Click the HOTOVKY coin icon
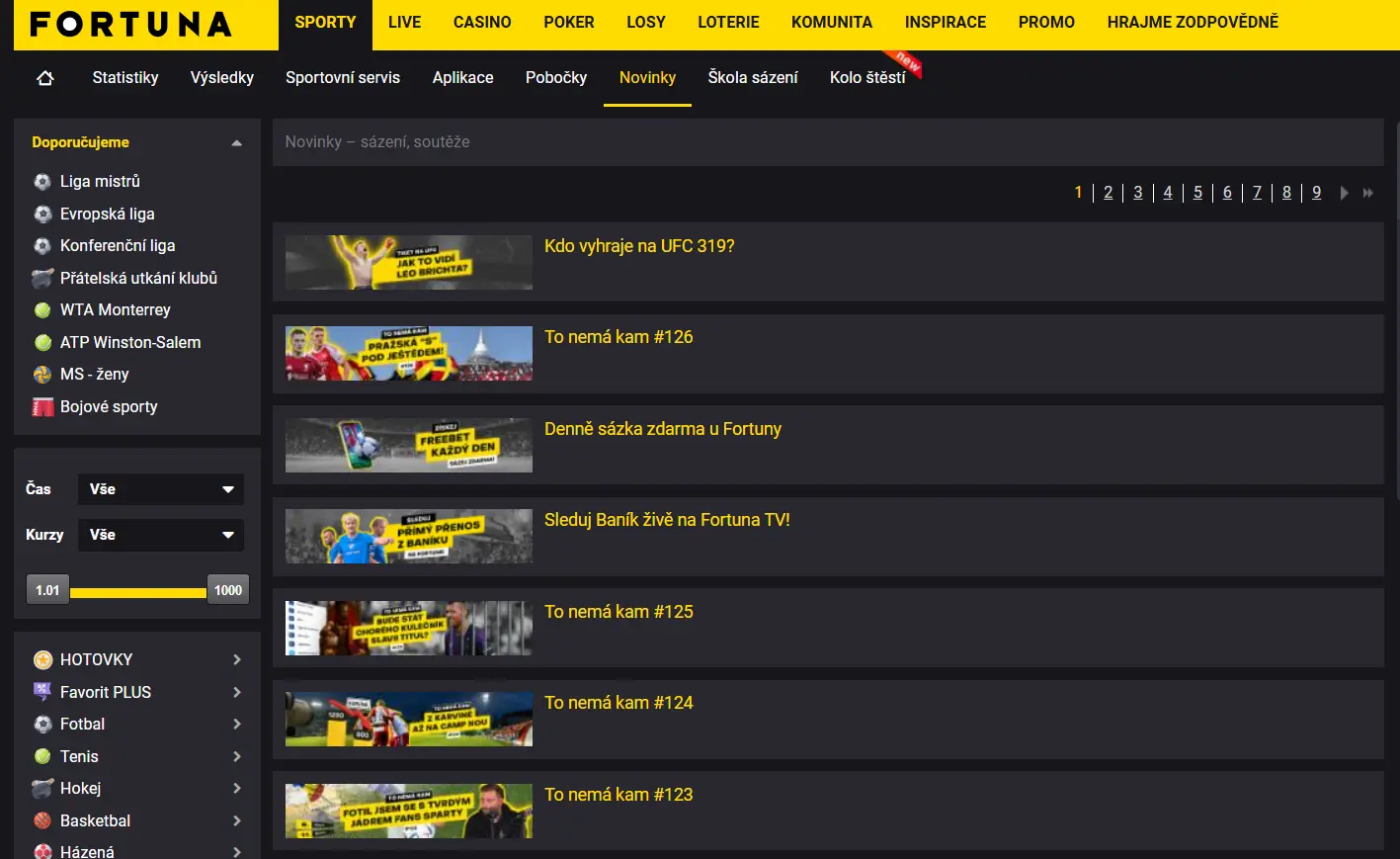Image resolution: width=1400 pixels, height=859 pixels. (x=42, y=660)
